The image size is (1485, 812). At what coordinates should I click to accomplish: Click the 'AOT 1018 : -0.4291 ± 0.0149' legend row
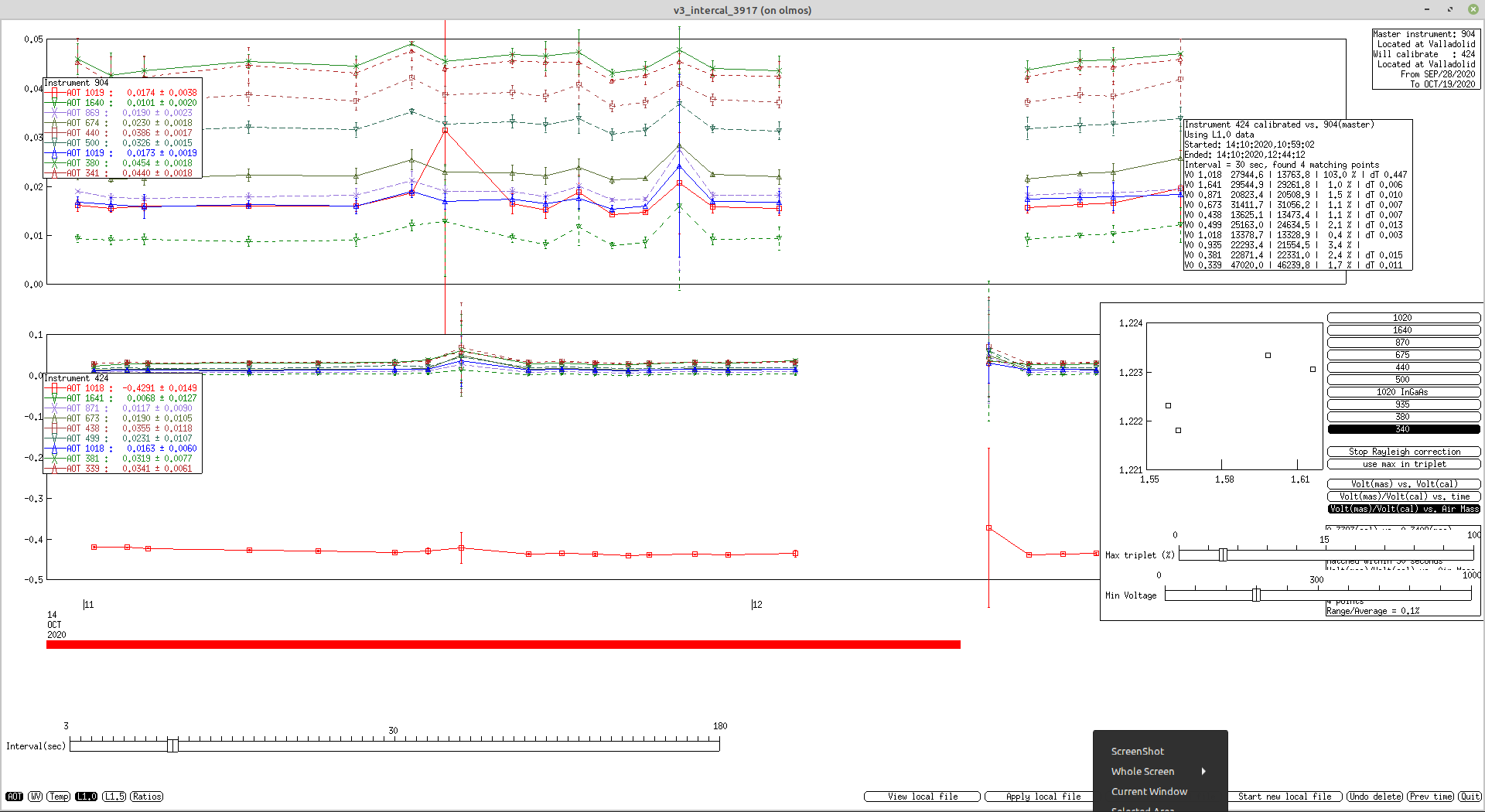pos(122,388)
